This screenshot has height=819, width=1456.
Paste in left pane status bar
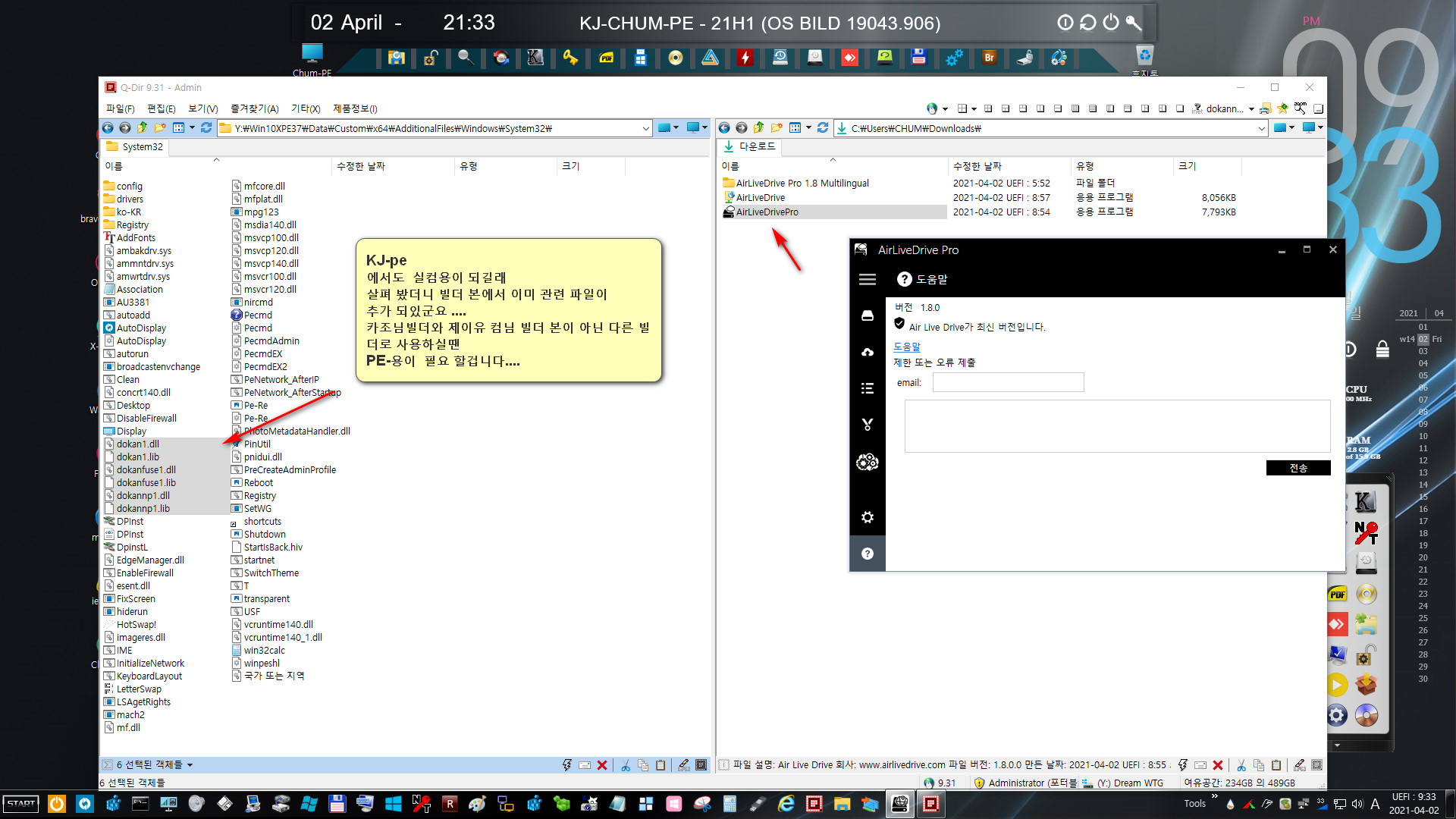[661, 765]
